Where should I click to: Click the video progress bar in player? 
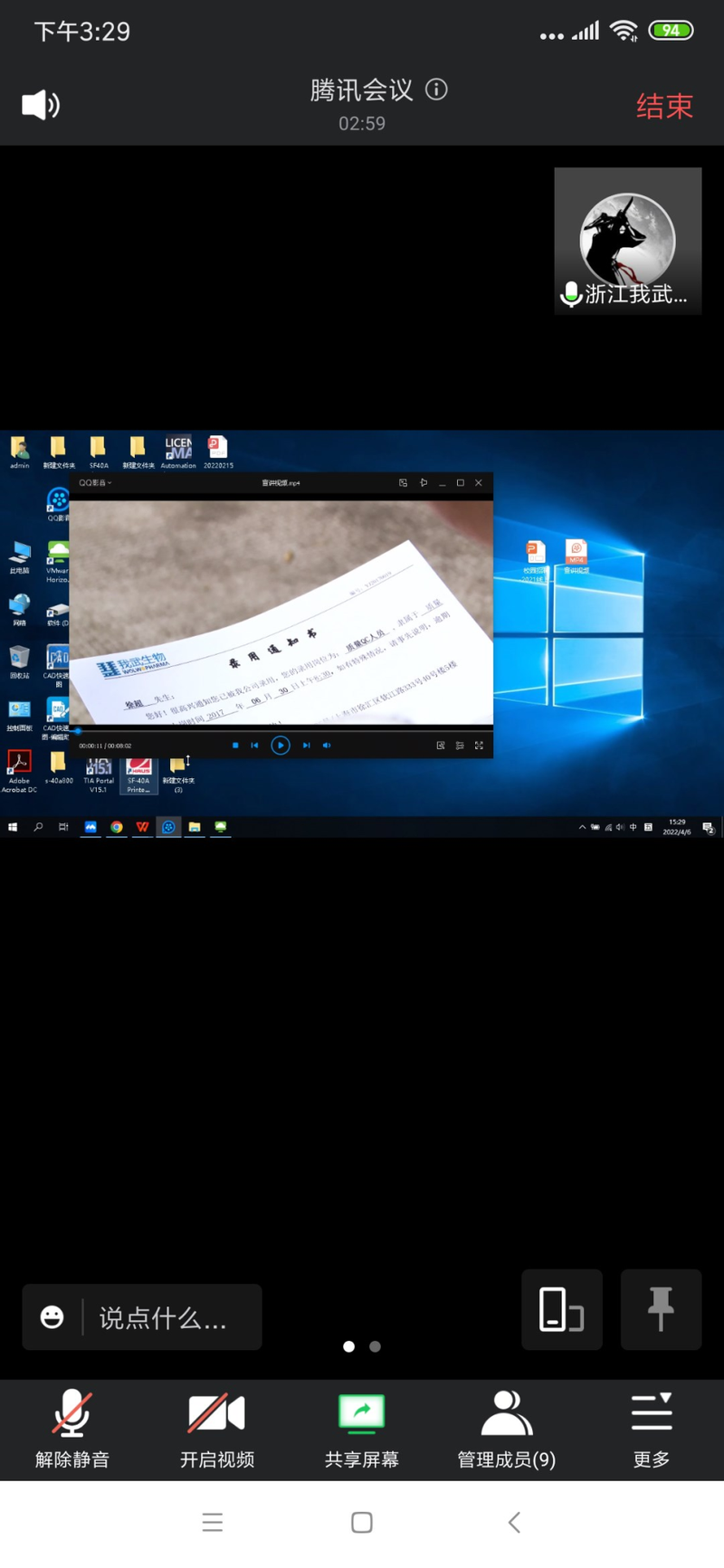coord(281,729)
